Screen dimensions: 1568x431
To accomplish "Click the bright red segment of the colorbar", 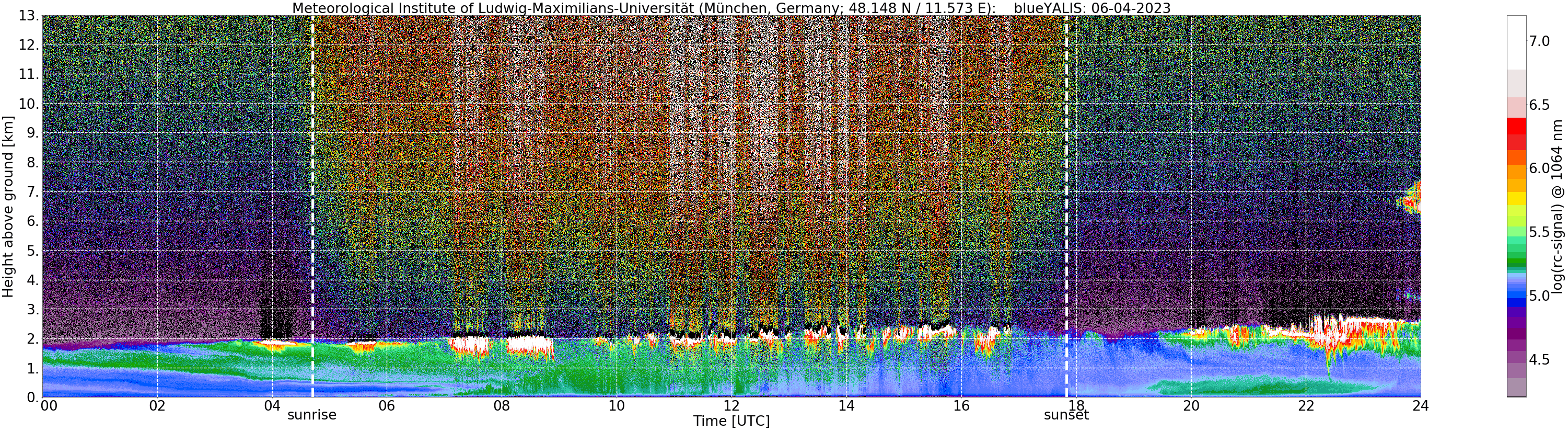I will [x=1516, y=126].
